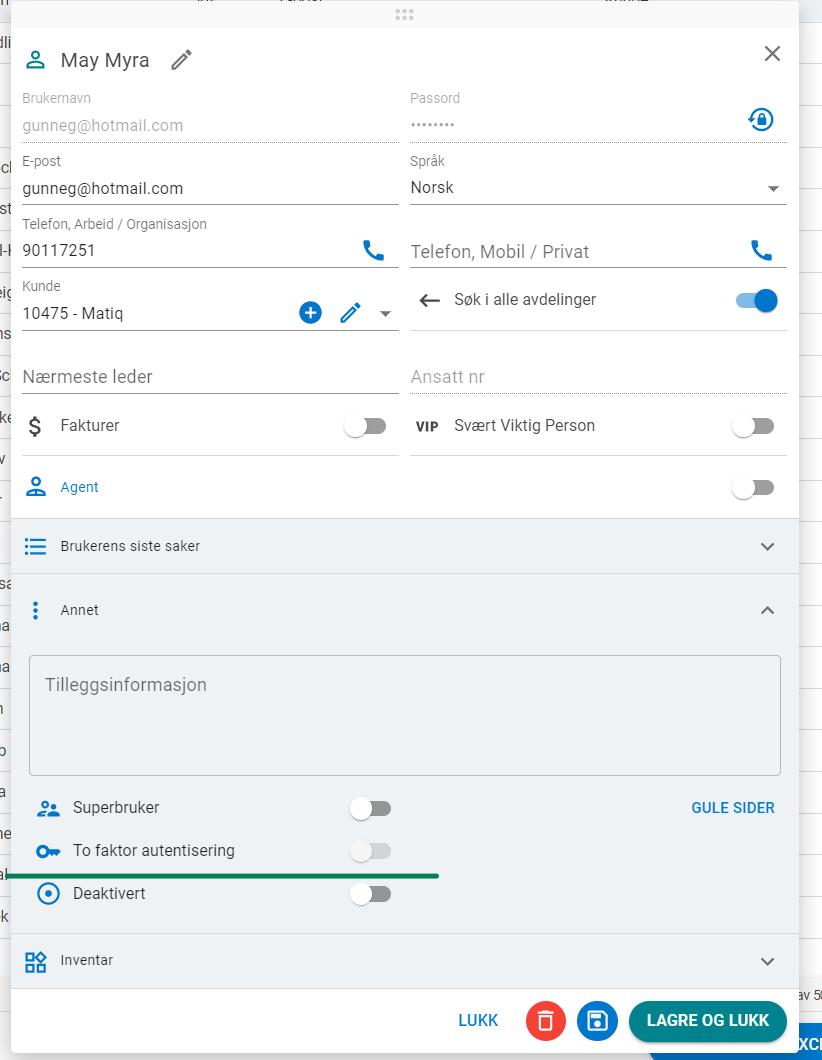Add new customer with the plus icon
This screenshot has width=822, height=1060.
[x=311, y=313]
